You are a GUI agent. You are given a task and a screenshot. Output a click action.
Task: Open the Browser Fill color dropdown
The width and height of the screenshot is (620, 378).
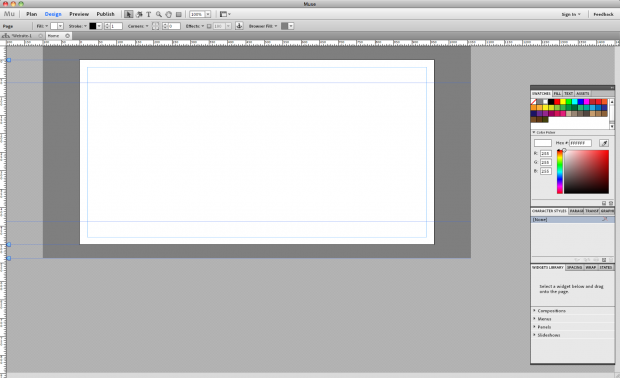click(x=291, y=26)
